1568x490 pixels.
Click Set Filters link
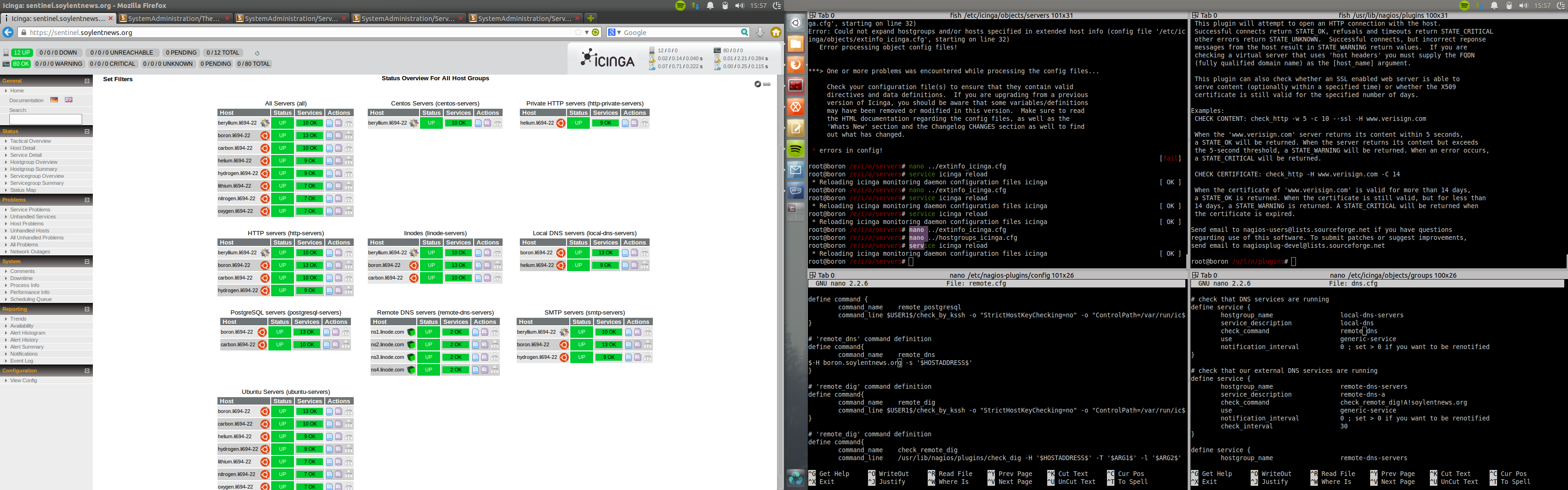coord(118,79)
